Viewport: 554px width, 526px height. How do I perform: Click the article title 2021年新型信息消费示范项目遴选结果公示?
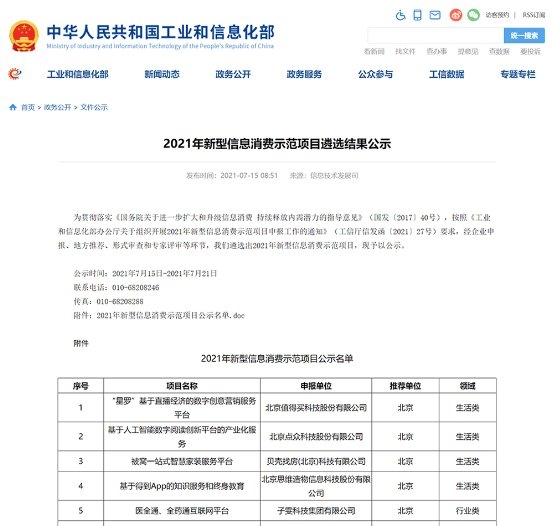[x=277, y=144]
